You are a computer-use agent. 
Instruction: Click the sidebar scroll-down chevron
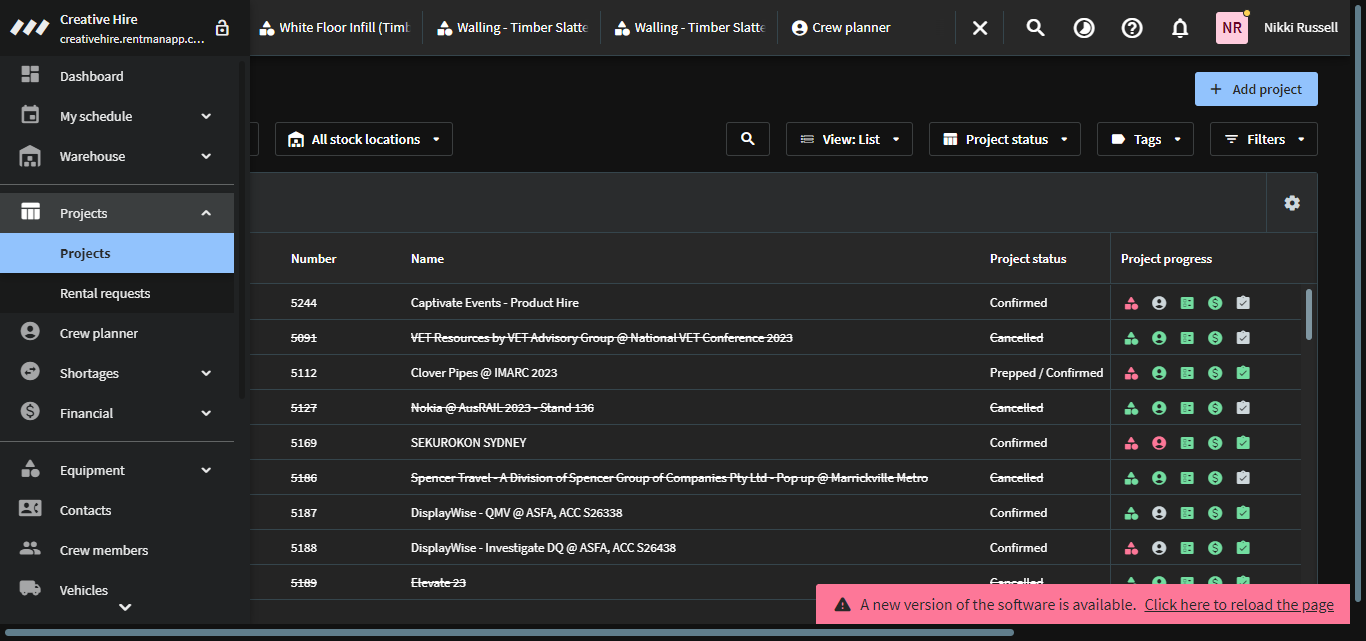125,607
